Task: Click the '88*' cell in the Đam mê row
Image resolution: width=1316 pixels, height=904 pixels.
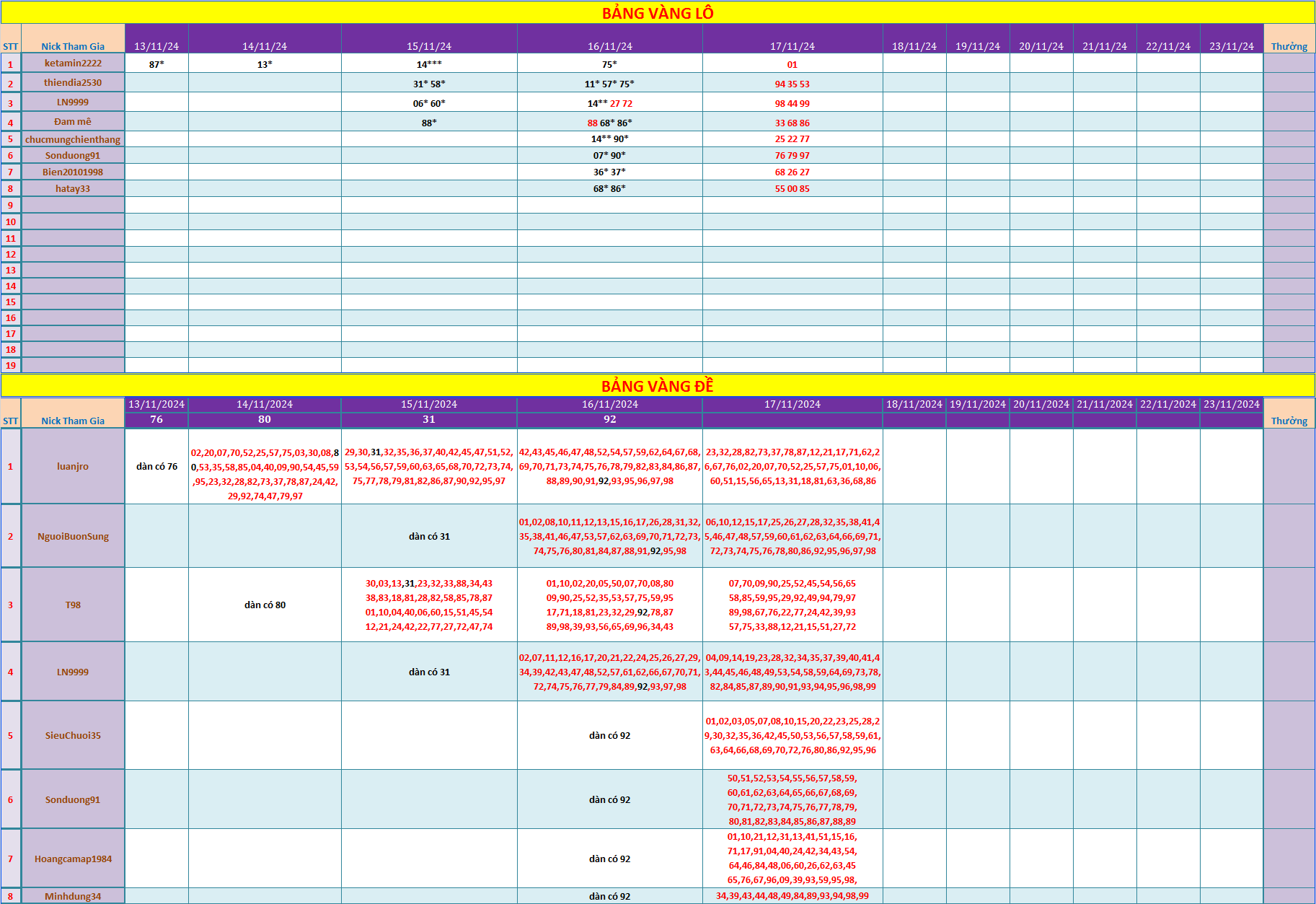Action: (429, 122)
